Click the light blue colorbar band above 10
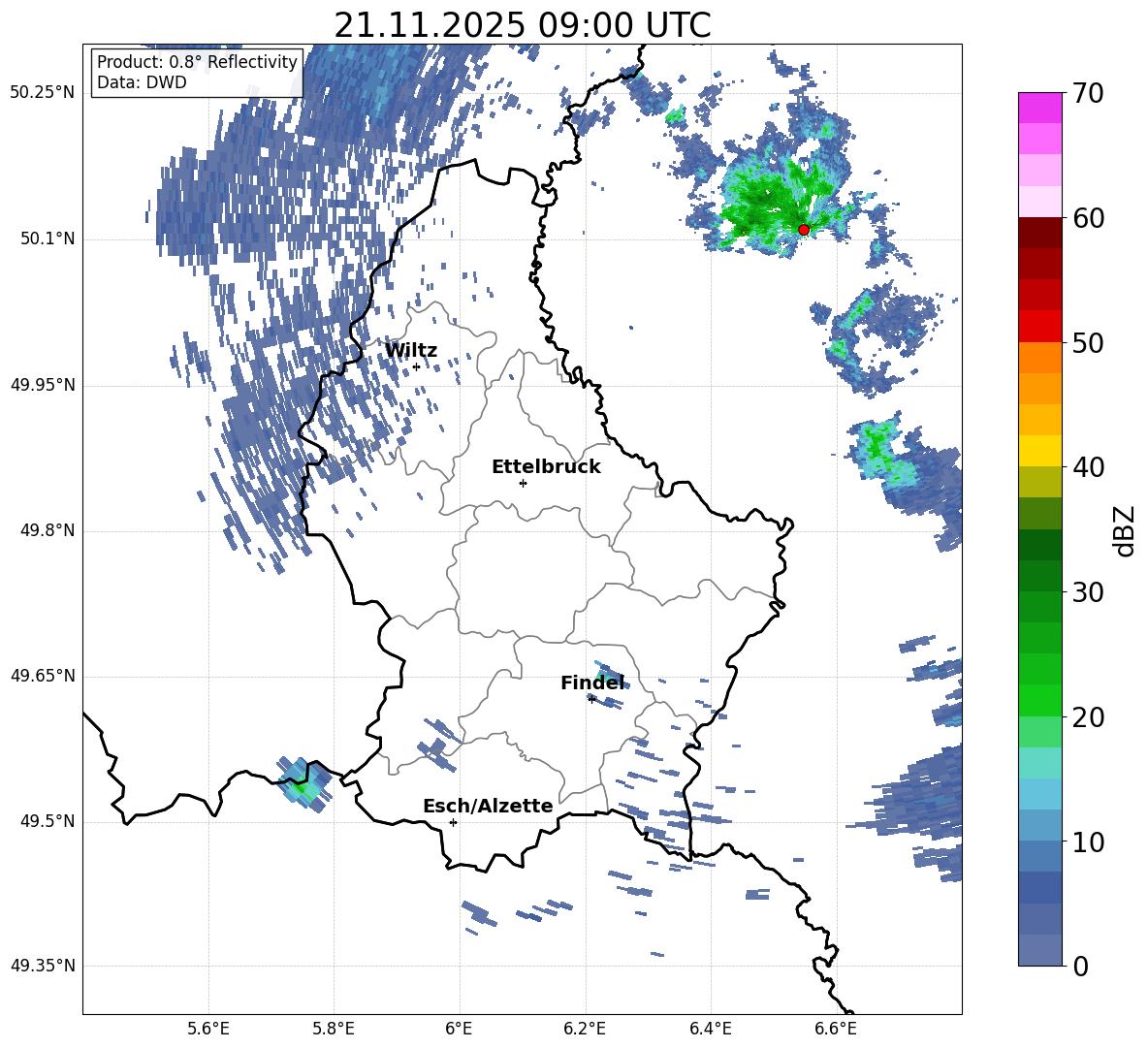The image size is (1148, 1048). coord(1039,795)
